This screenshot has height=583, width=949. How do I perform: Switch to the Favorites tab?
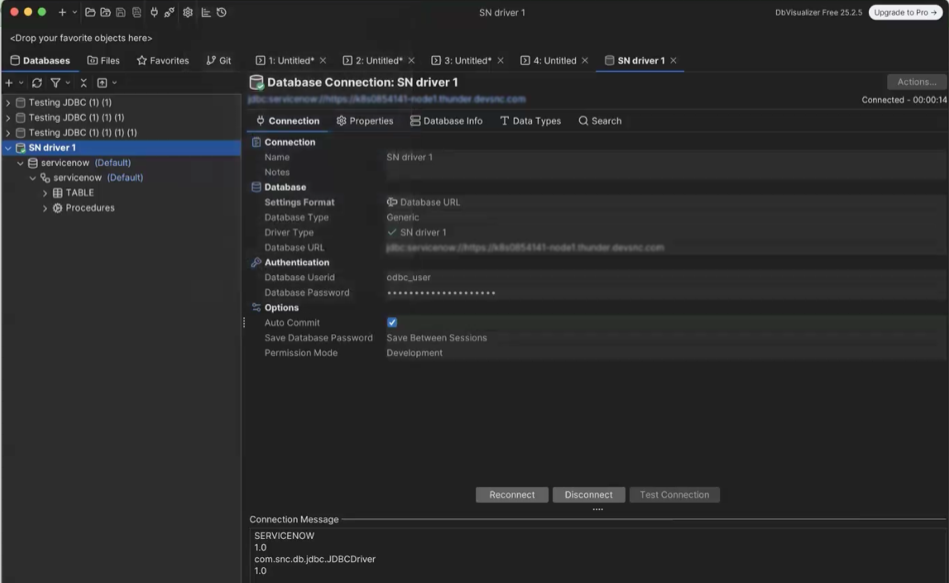tap(163, 61)
